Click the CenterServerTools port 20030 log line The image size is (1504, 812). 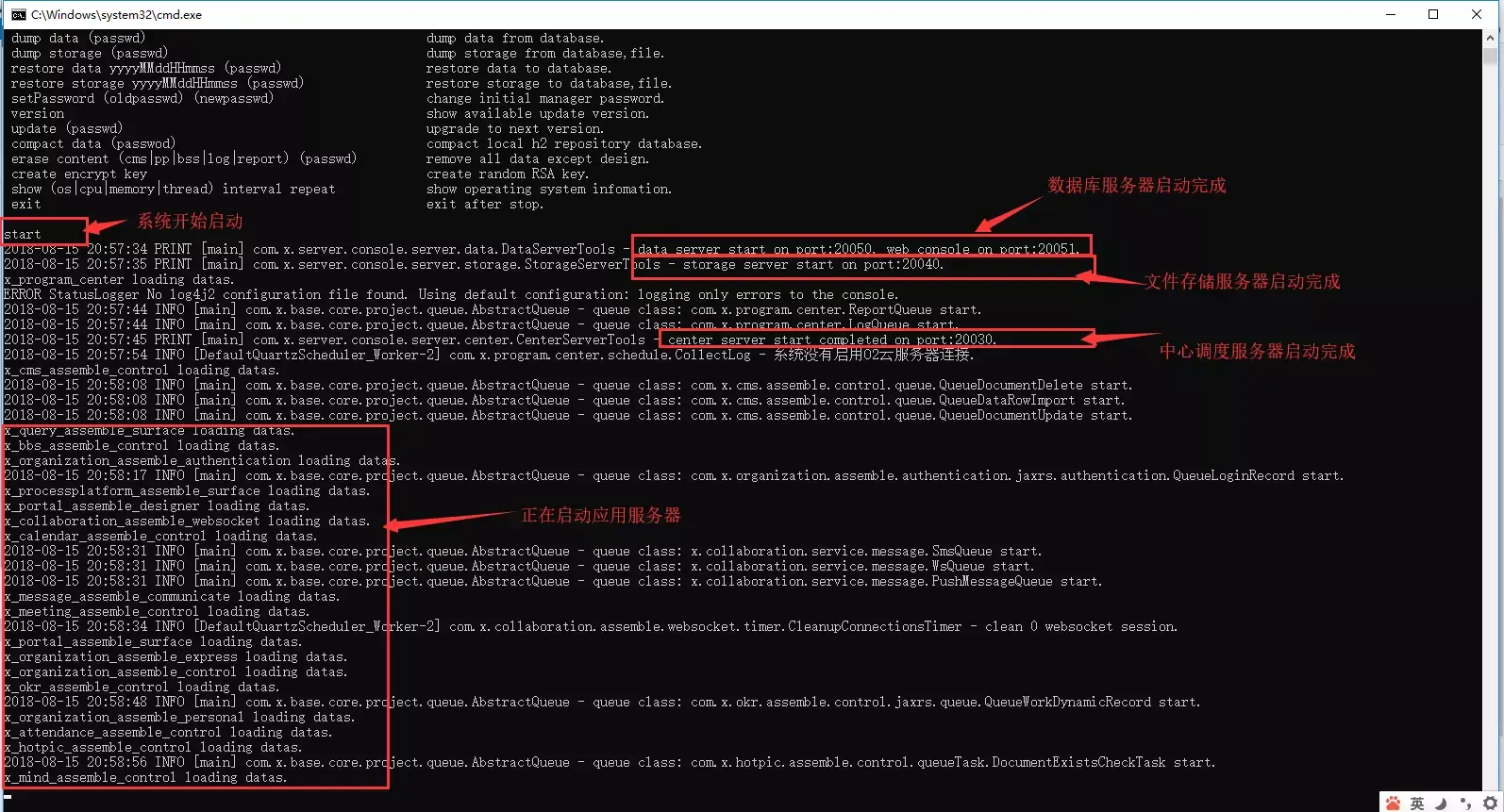click(x=500, y=340)
